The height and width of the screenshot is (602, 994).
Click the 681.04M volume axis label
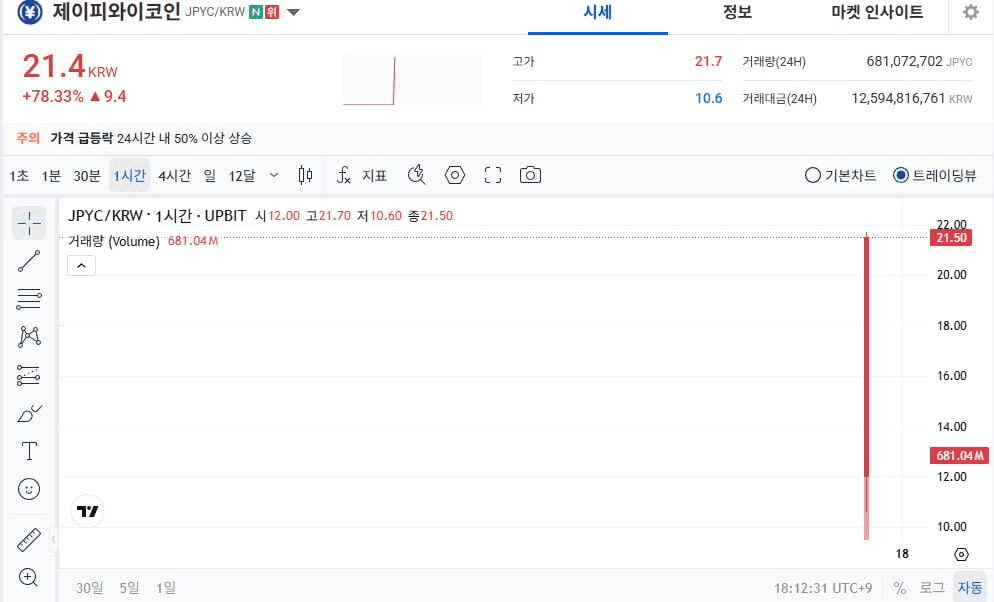(959, 456)
